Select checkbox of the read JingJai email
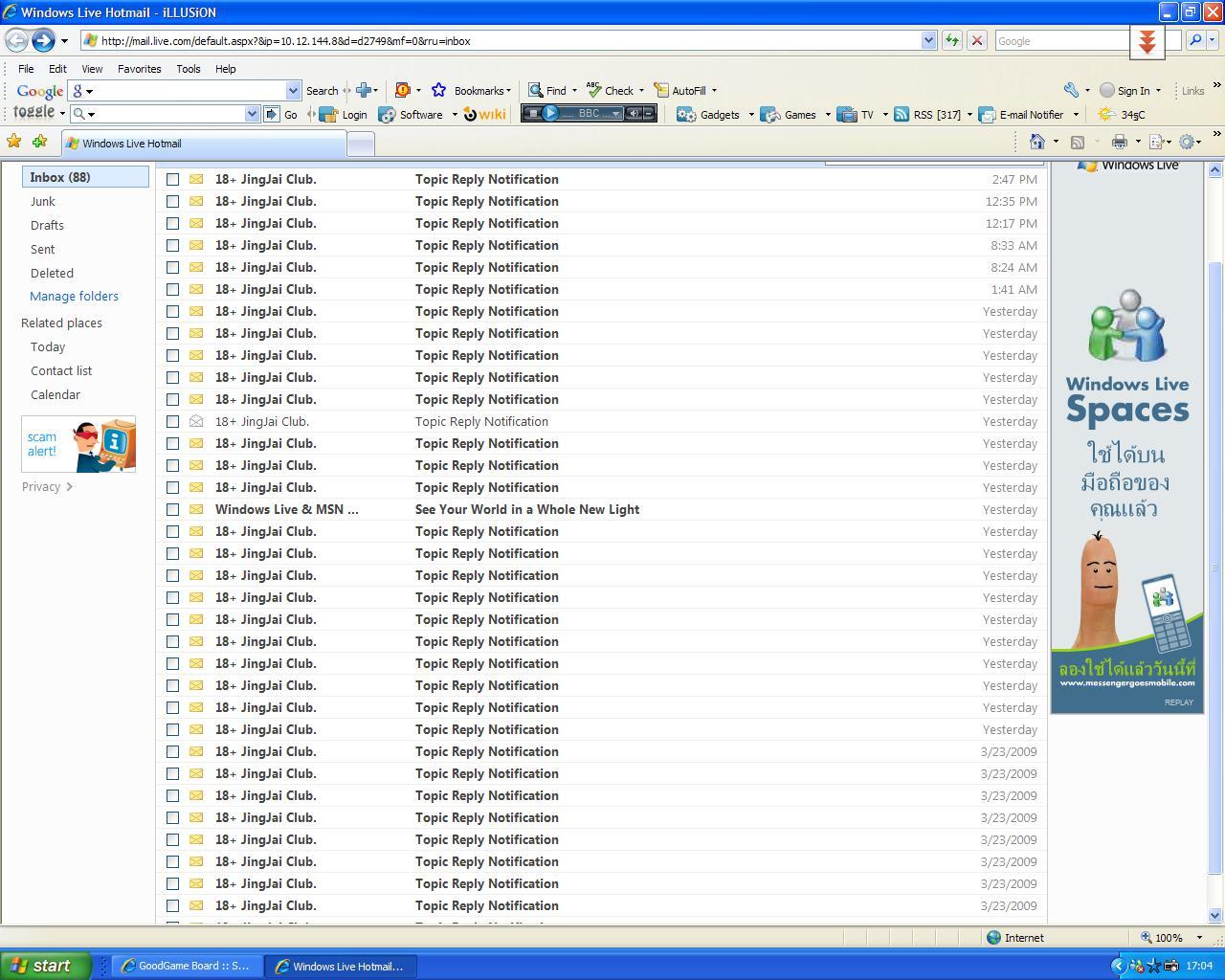The height and width of the screenshot is (980, 1225). coord(172,421)
